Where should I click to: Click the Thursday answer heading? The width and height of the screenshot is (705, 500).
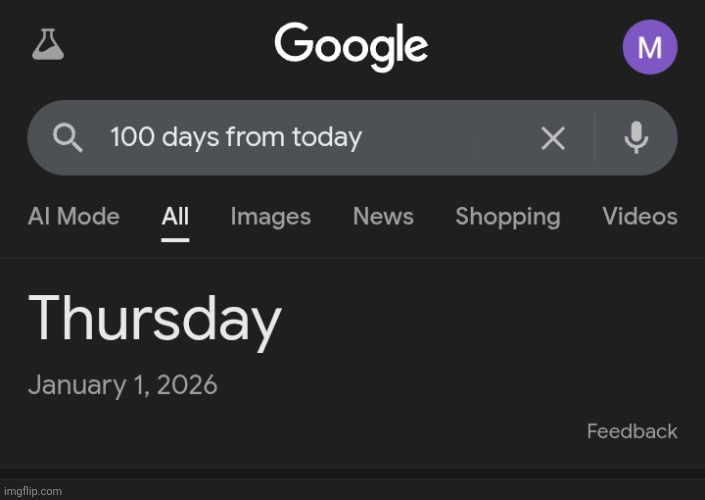[x=155, y=320]
